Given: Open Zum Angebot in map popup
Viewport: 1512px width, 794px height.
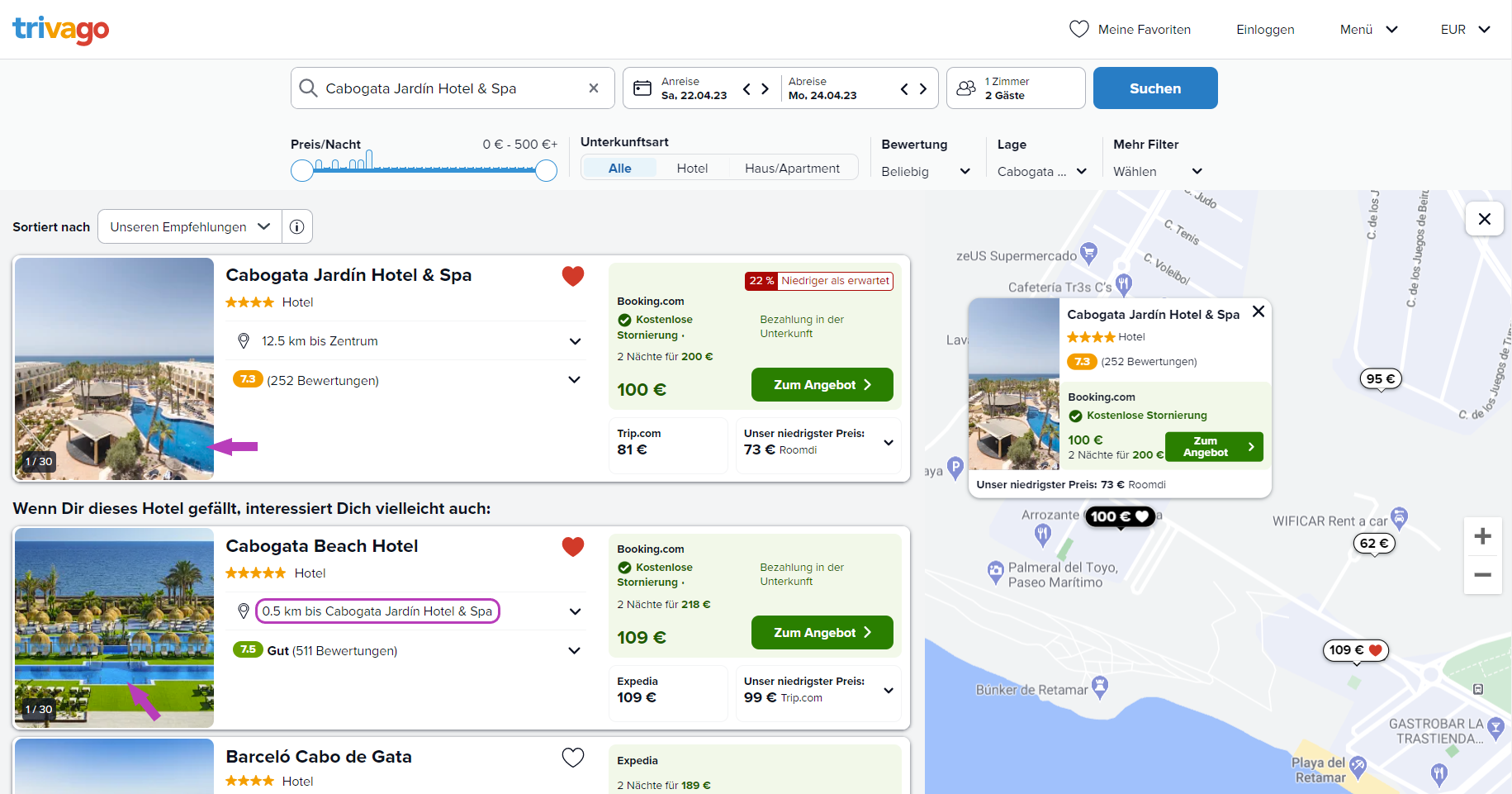Looking at the screenshot, I should click(1214, 447).
